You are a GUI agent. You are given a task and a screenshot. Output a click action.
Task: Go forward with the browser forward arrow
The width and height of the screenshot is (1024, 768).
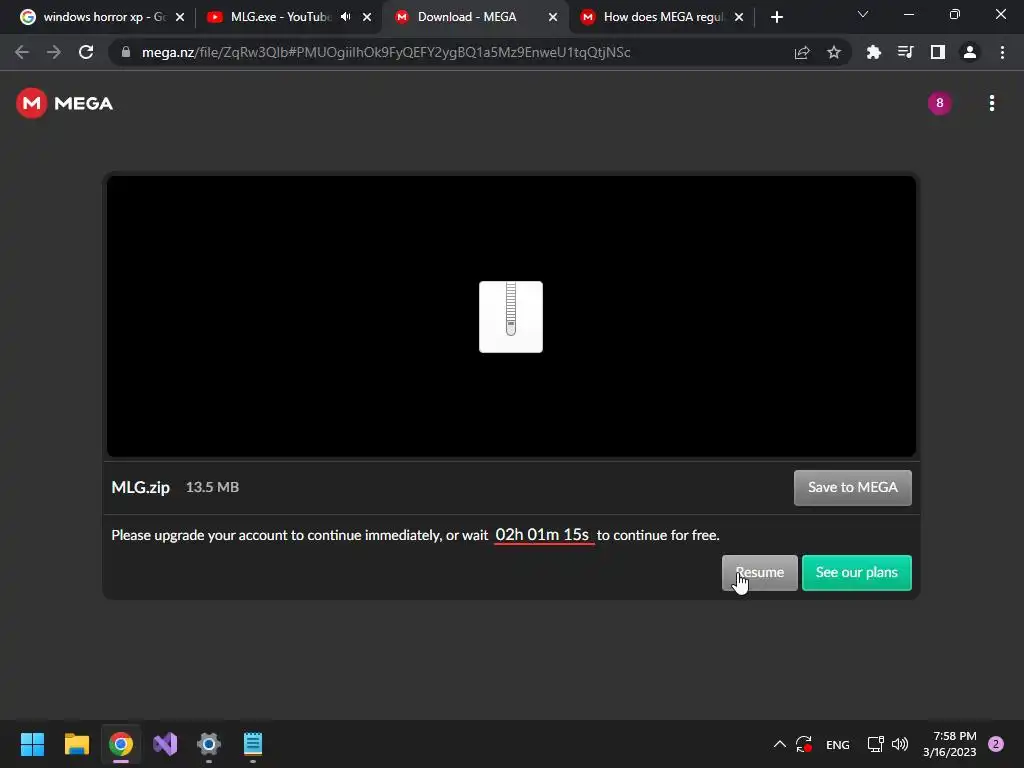[54, 52]
